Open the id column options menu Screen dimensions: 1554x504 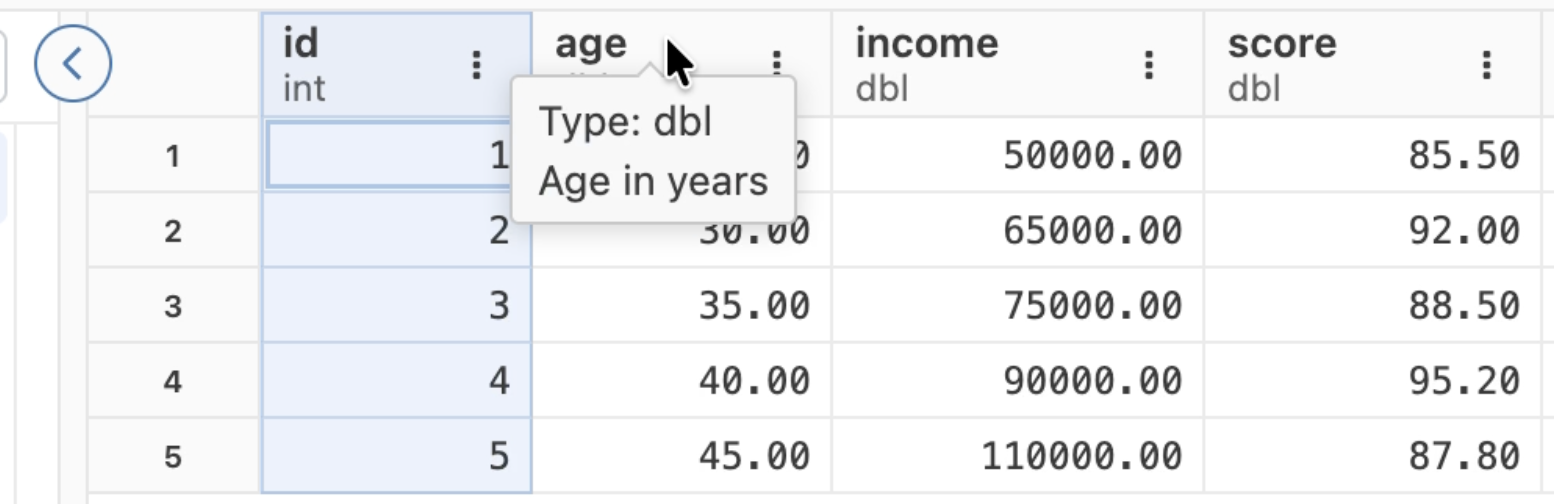[x=476, y=65]
